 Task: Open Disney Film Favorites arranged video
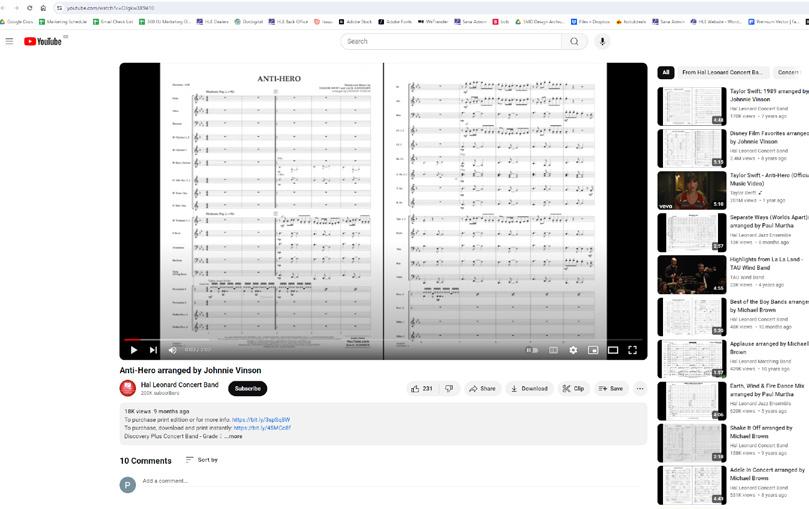click(x=692, y=149)
